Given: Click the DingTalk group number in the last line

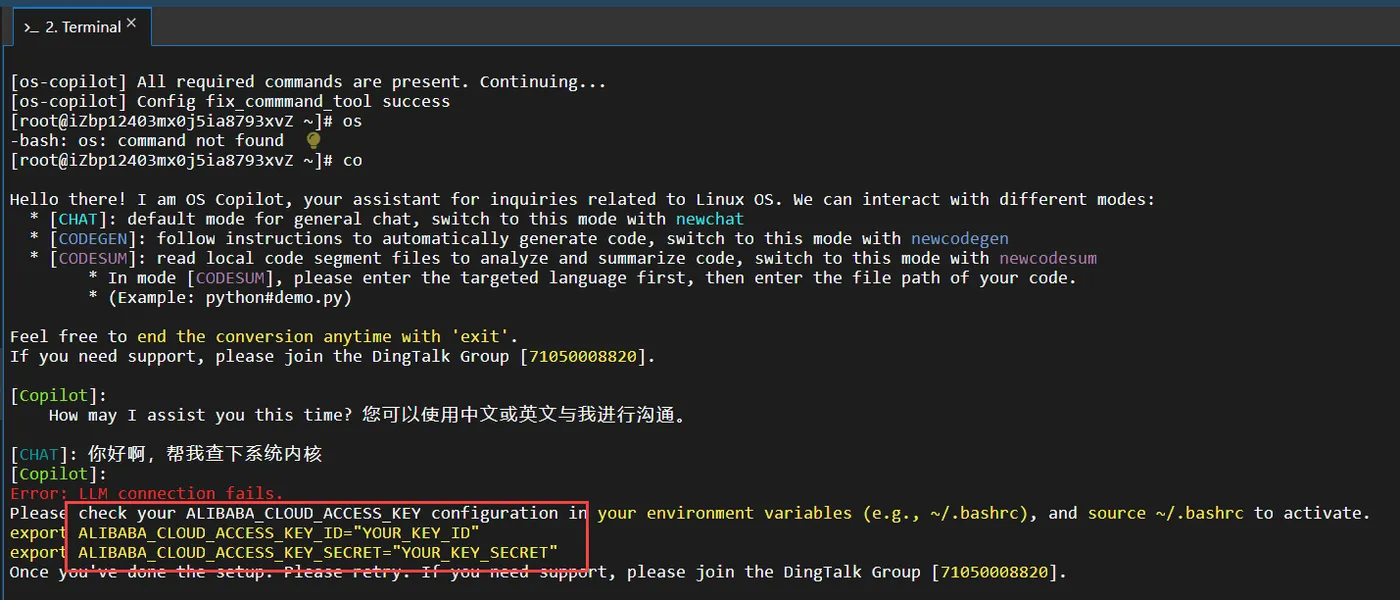Looking at the screenshot, I should point(999,572).
